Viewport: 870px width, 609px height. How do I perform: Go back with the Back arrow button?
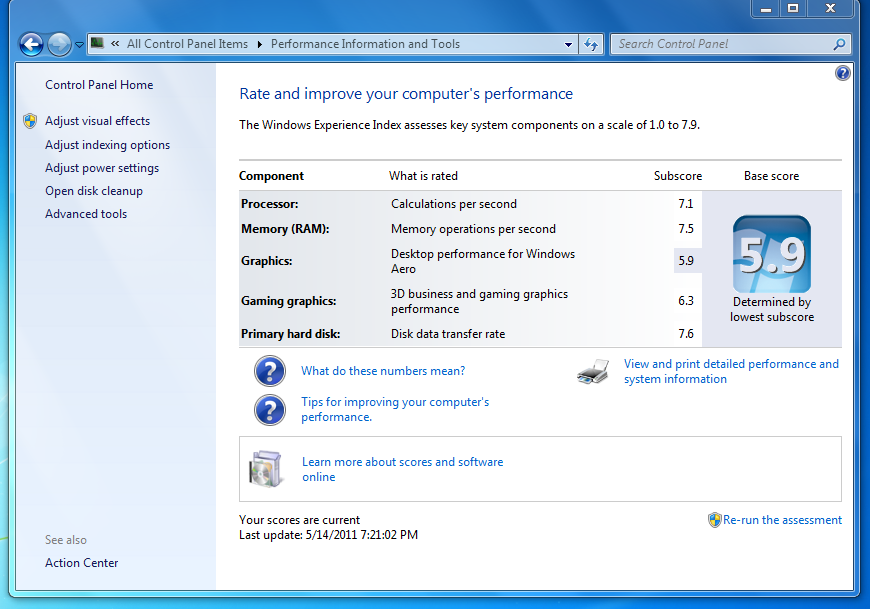(31, 44)
